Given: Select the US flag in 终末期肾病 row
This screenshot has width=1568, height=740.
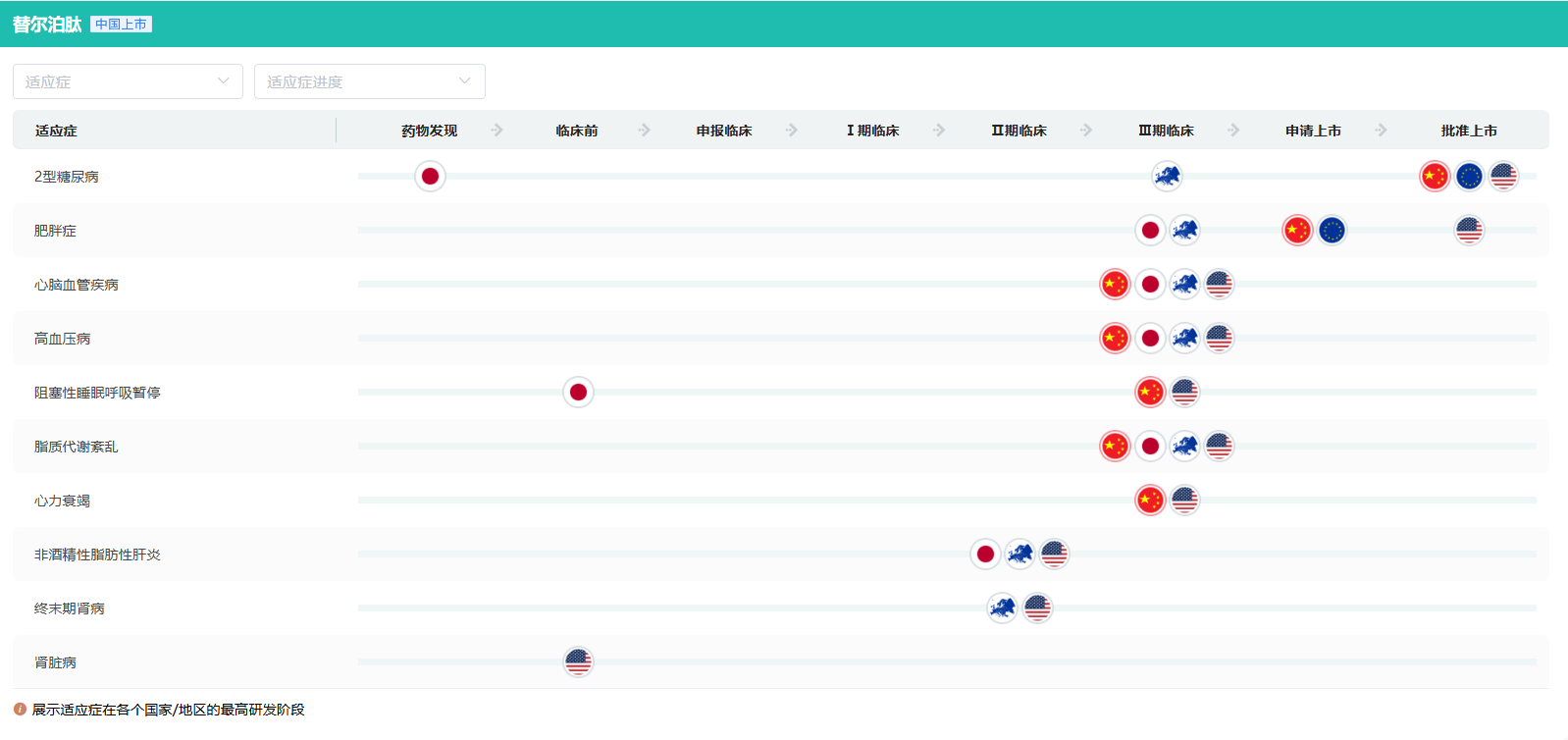Looking at the screenshot, I should tap(1037, 608).
